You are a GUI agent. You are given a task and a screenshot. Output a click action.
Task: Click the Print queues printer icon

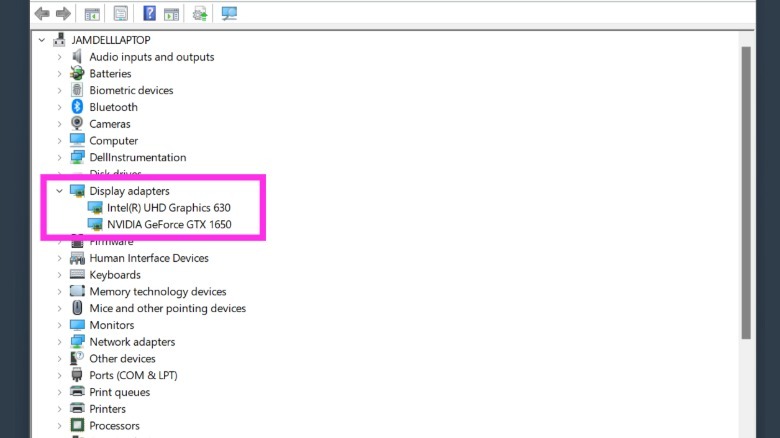click(x=77, y=391)
